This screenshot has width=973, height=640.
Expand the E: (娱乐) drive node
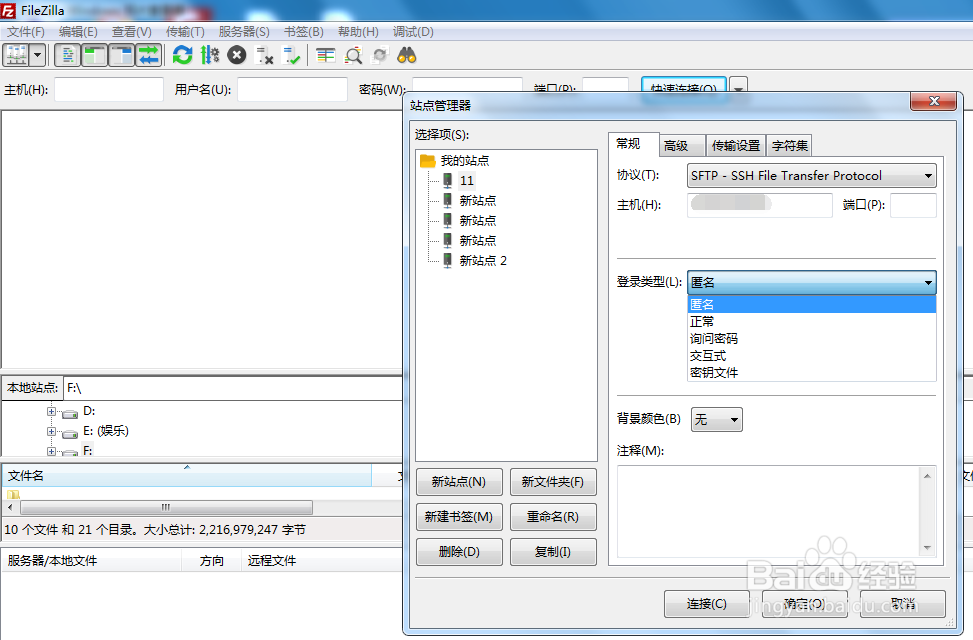coord(52,431)
